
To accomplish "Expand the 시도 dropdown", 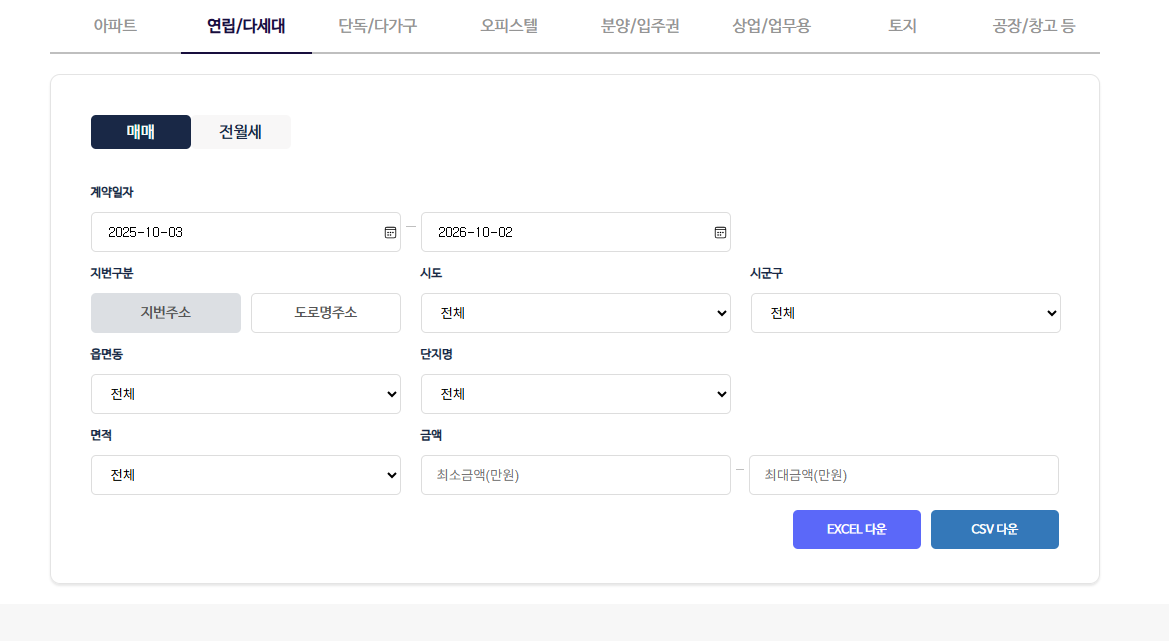I will coord(576,313).
